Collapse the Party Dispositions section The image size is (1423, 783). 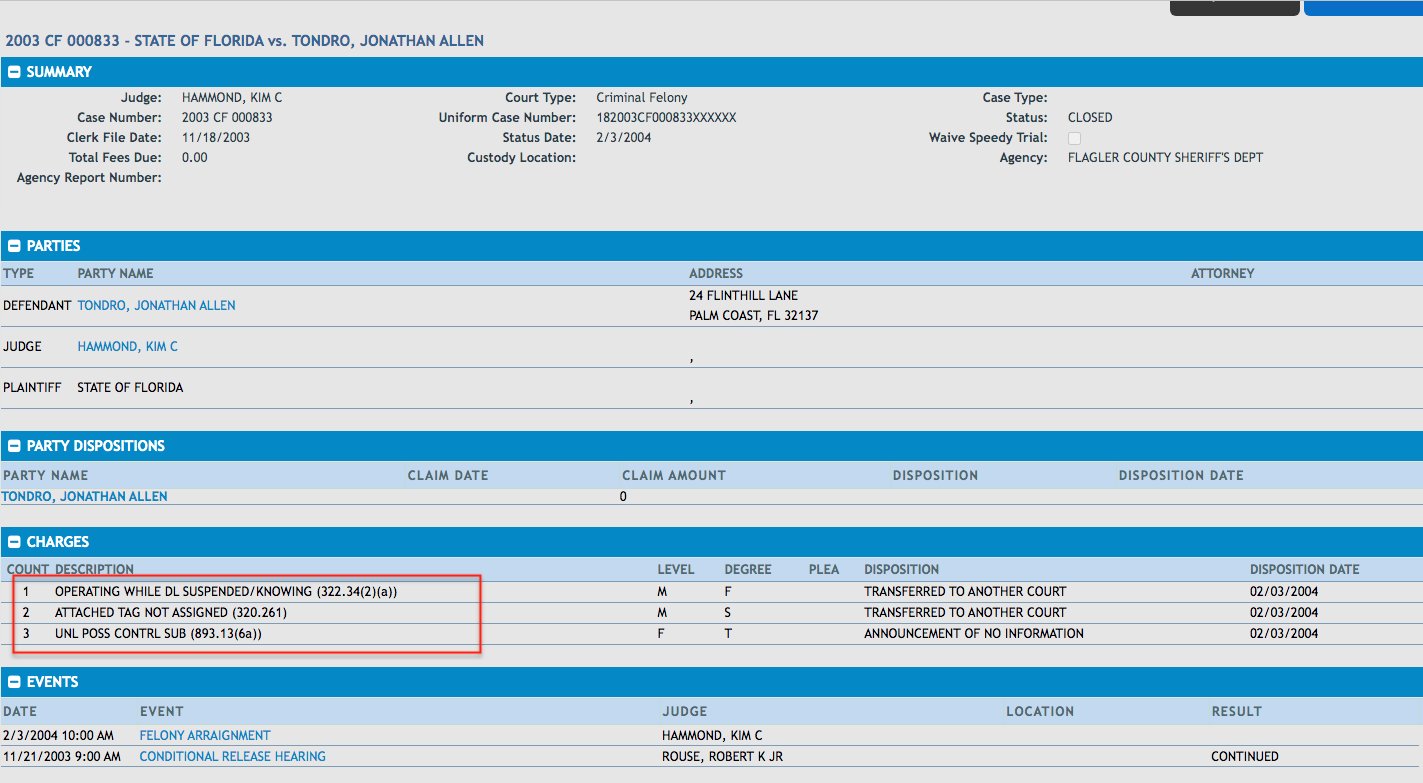pos(13,446)
